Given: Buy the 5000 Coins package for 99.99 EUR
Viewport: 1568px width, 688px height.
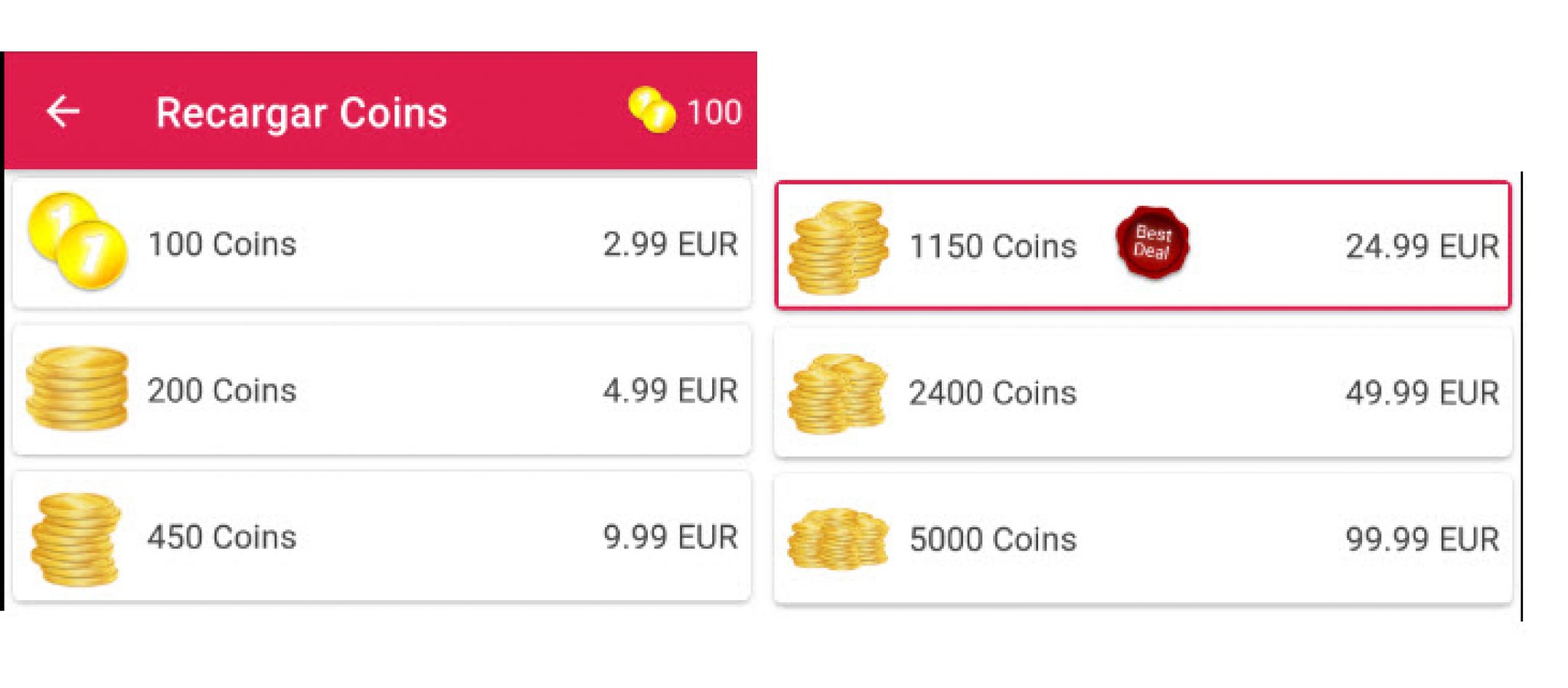Looking at the screenshot, I should 1141,538.
